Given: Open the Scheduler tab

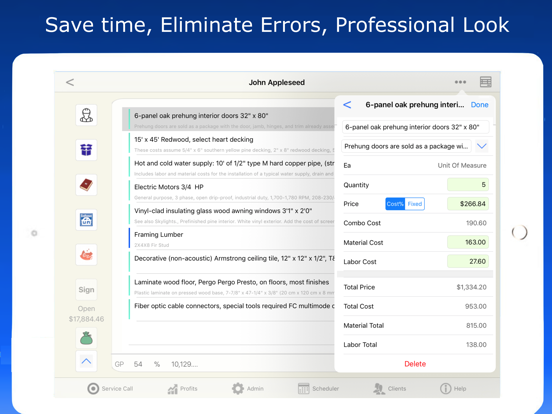Looking at the screenshot, I should [x=318, y=388].
